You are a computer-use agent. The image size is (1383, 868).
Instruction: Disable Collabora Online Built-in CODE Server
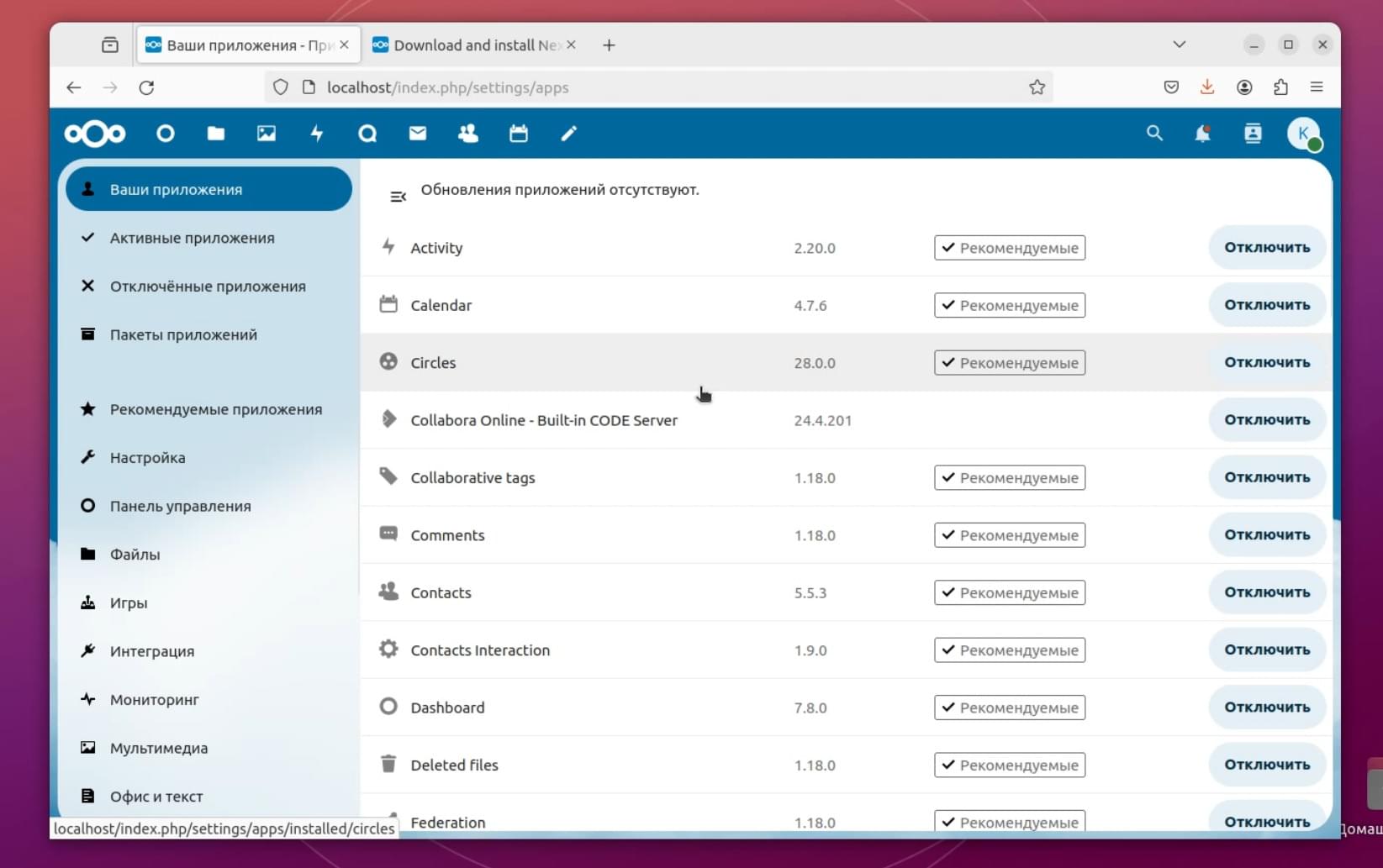point(1267,419)
